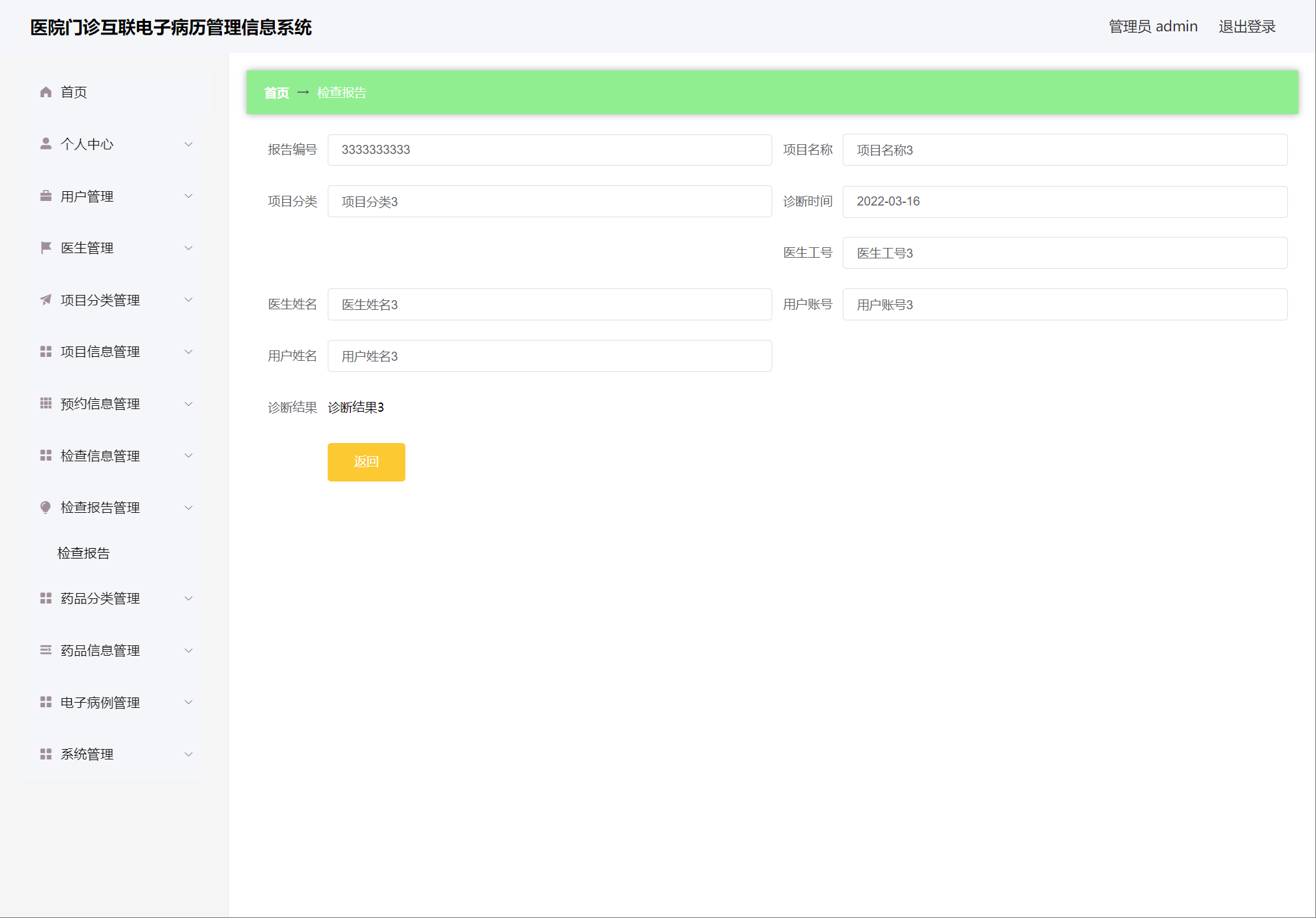This screenshot has height=918, width=1316.
Task: Click 首页 in the breadcrumb bar
Action: (276, 93)
